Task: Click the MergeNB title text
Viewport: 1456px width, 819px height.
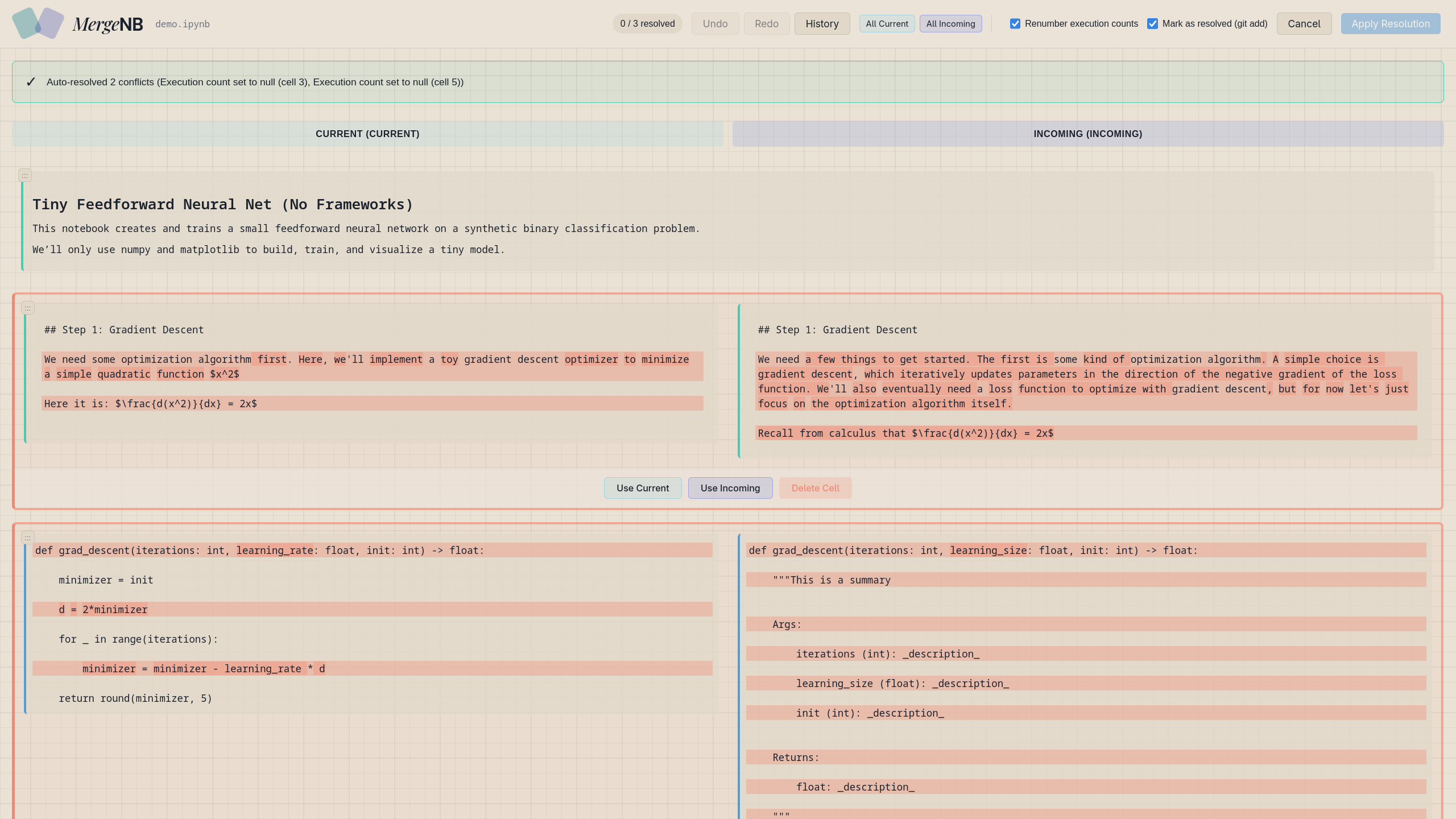Action: click(x=107, y=24)
